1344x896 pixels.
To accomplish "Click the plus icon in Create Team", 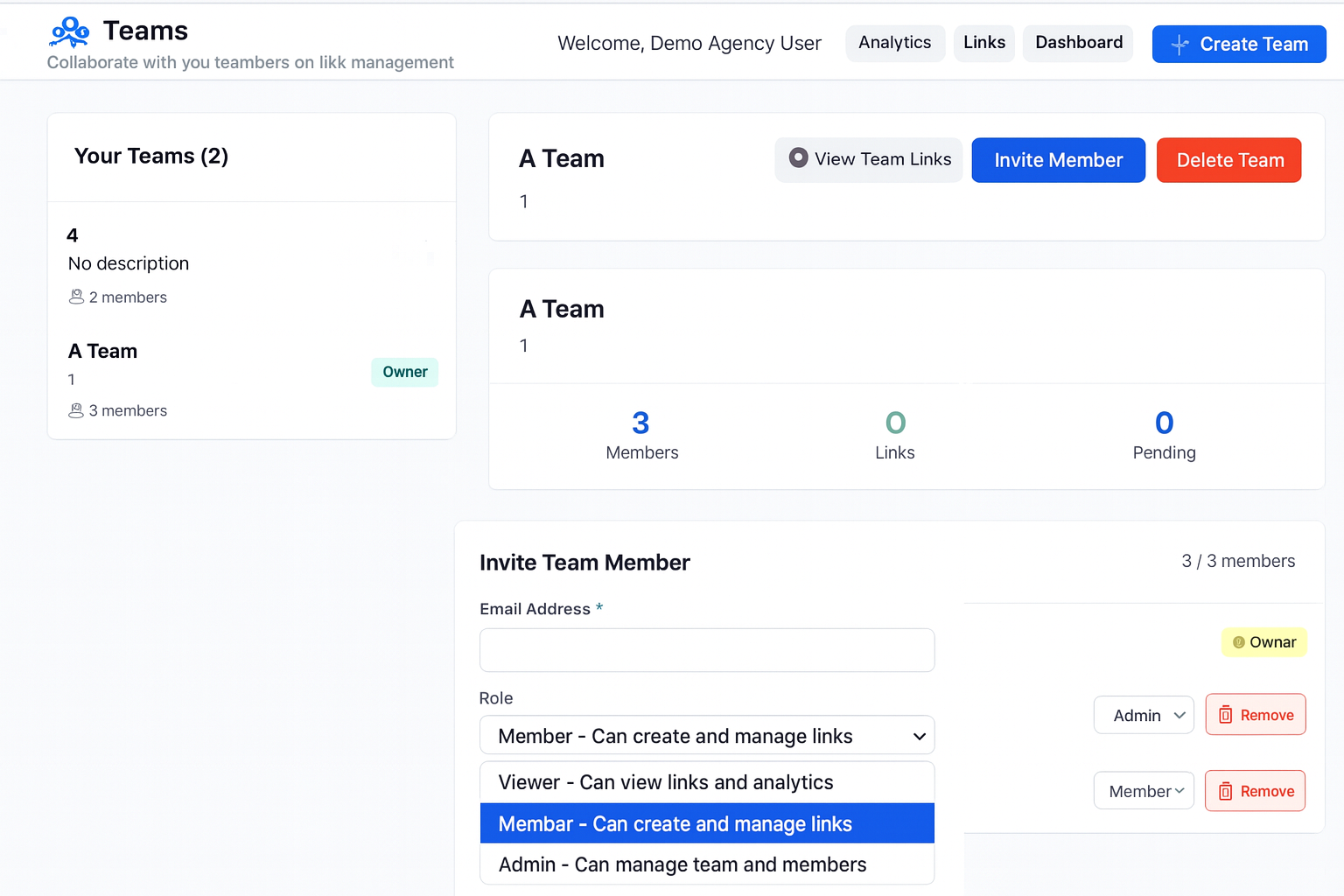I will coord(1179,45).
